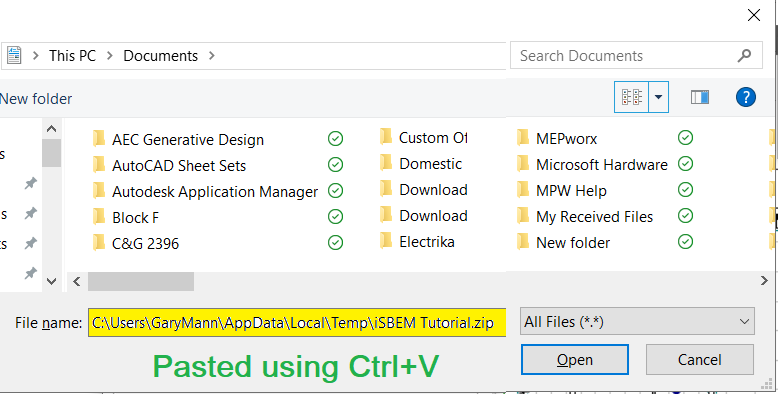This screenshot has height=394, width=778.
Task: Click the document icon in address bar
Action: coord(13,56)
